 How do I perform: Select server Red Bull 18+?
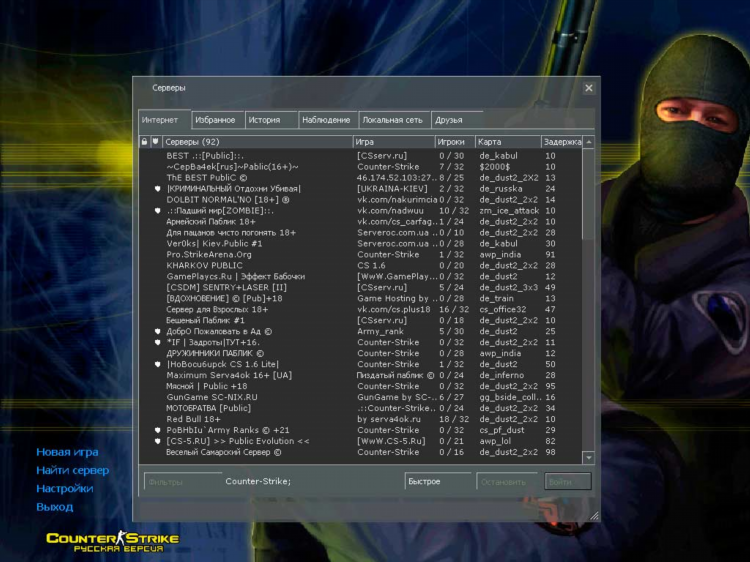[361, 420]
